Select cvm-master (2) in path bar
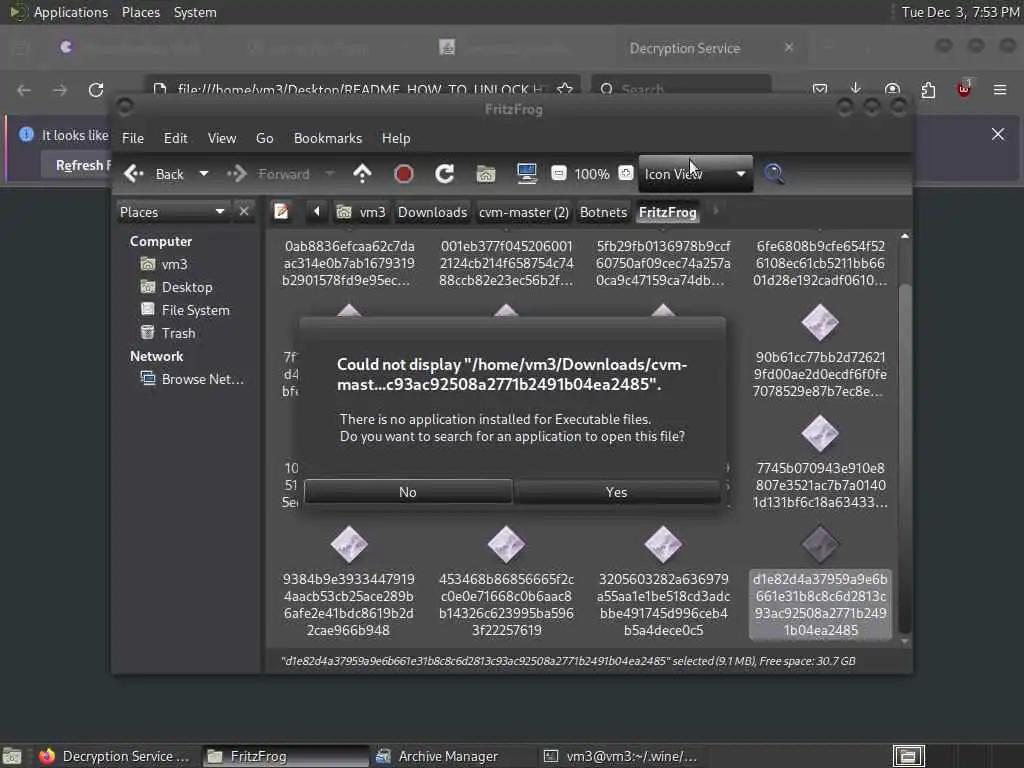Image resolution: width=1024 pixels, height=768 pixels. pos(523,212)
